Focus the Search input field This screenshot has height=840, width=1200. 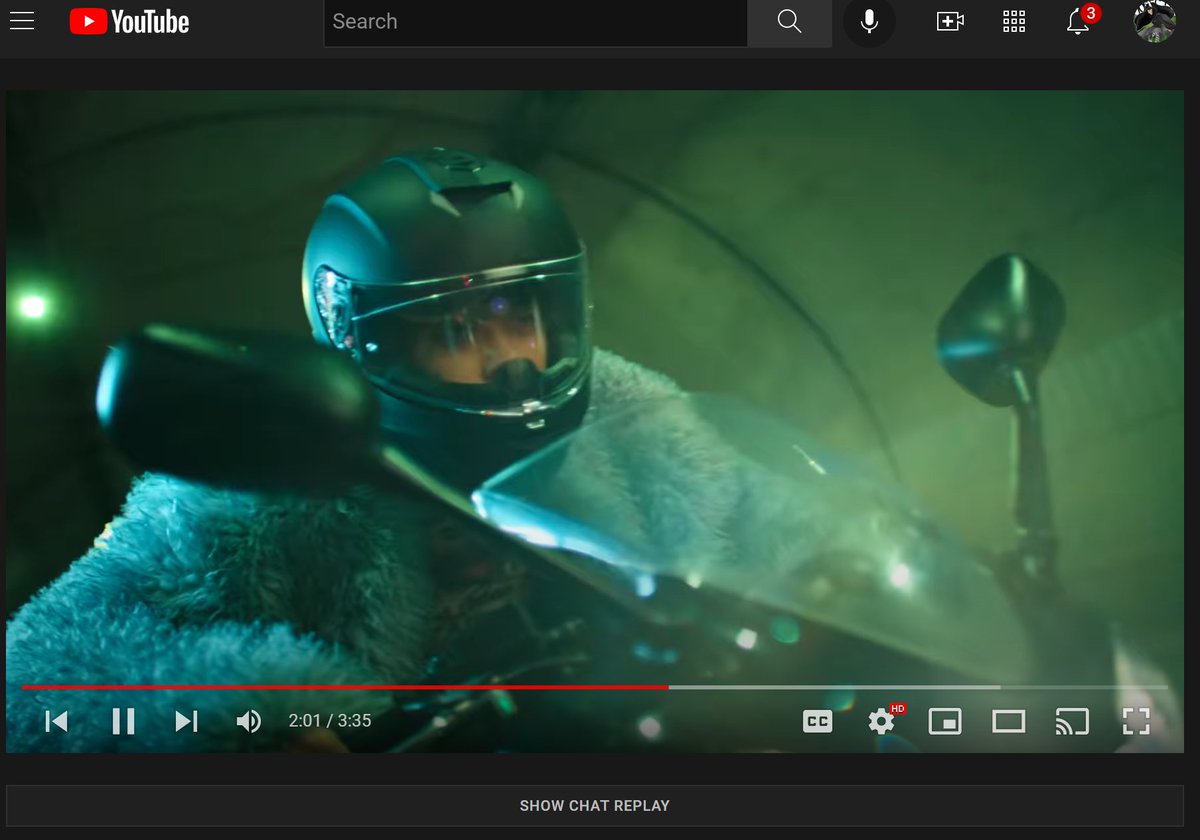(536, 22)
